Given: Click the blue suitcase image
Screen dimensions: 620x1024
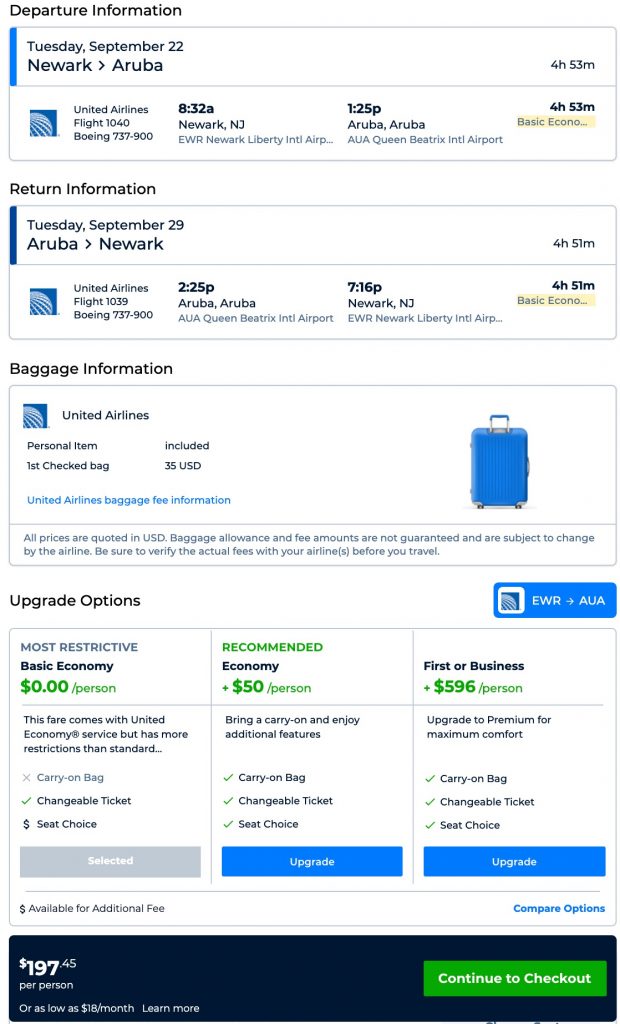Looking at the screenshot, I should click(x=499, y=462).
